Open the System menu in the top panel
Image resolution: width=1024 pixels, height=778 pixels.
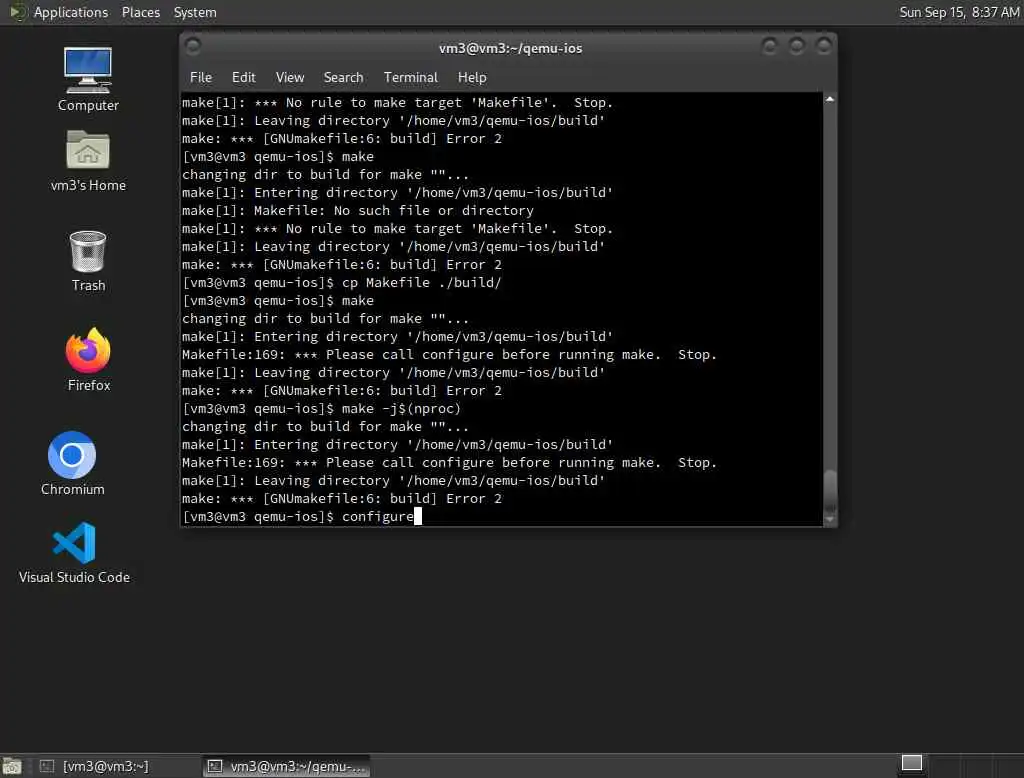pos(195,12)
